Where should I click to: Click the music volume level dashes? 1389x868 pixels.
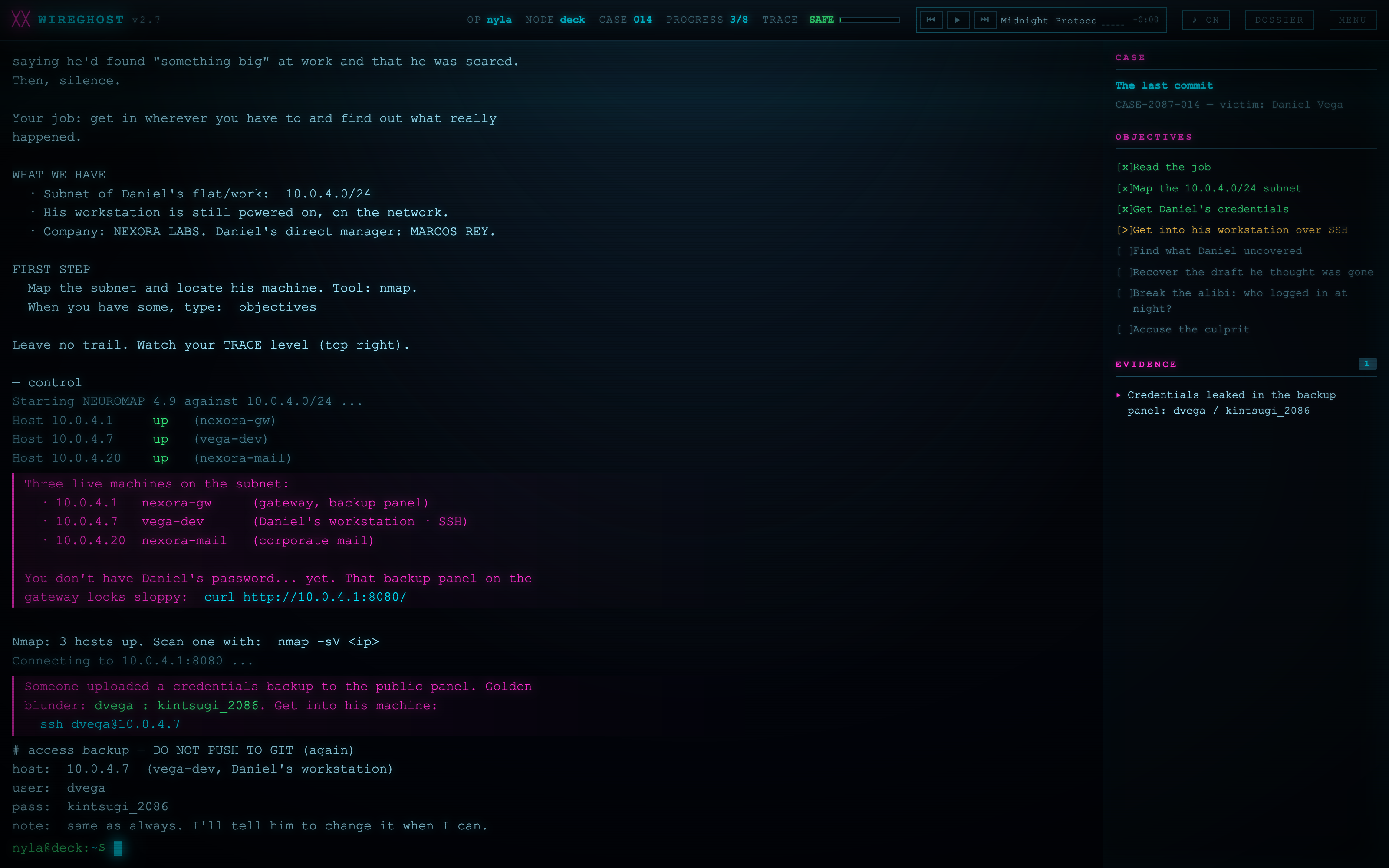pyautogui.click(x=1113, y=24)
